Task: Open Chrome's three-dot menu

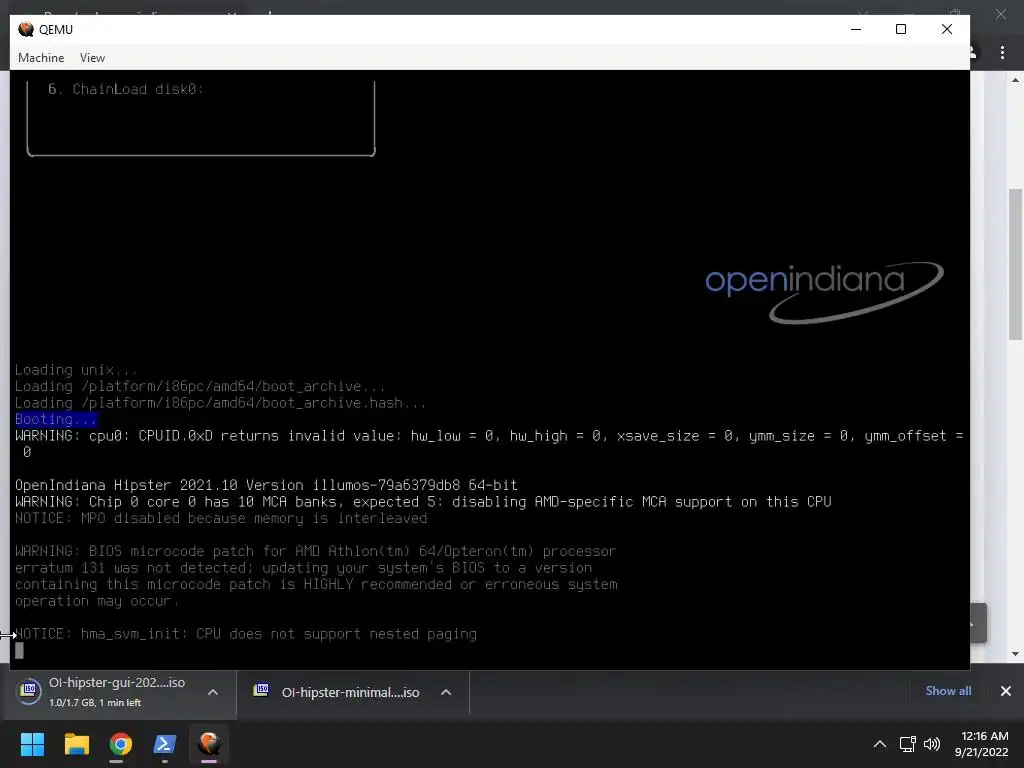Action: pos(1002,52)
